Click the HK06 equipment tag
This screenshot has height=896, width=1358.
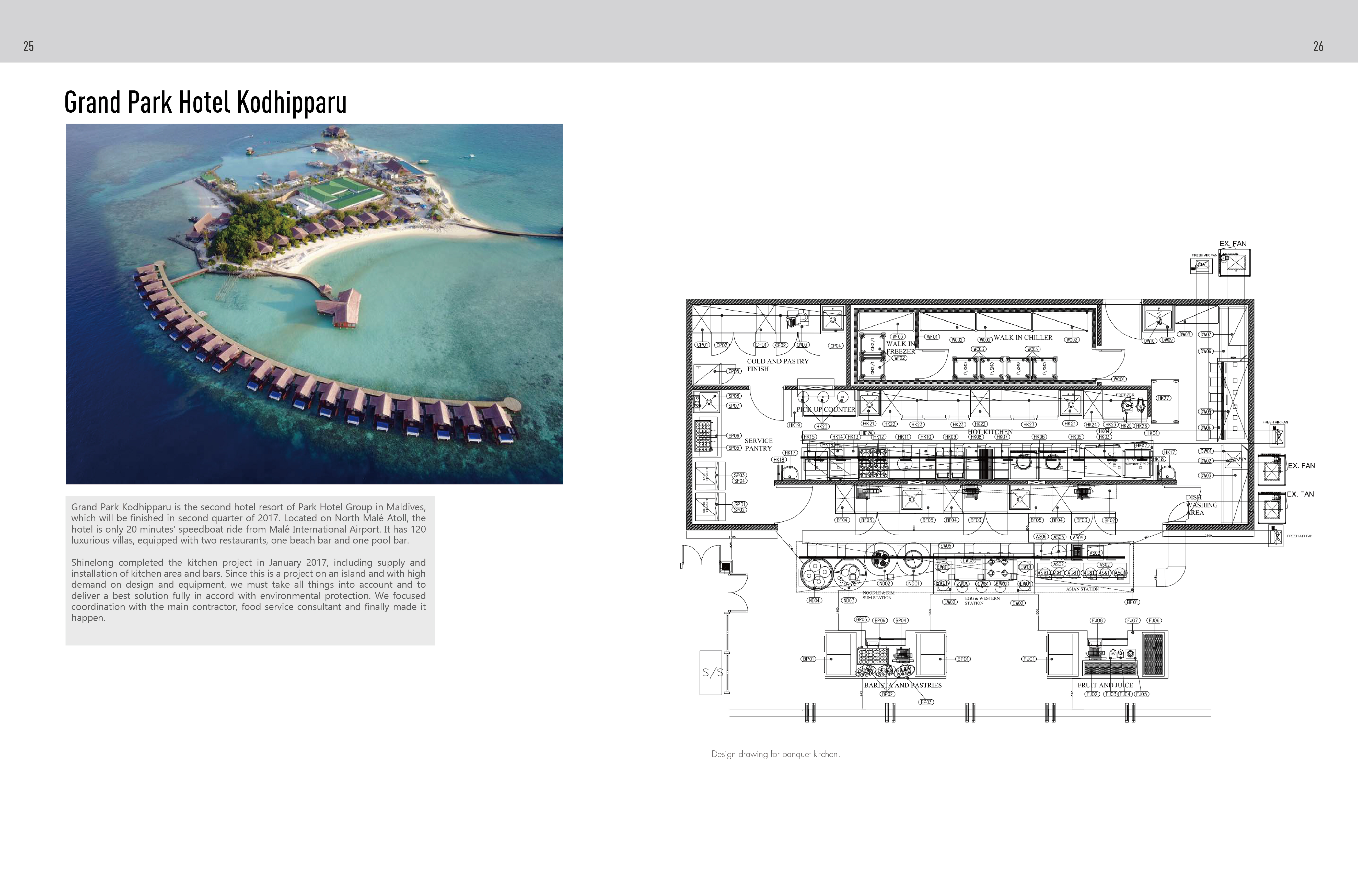1039,437
